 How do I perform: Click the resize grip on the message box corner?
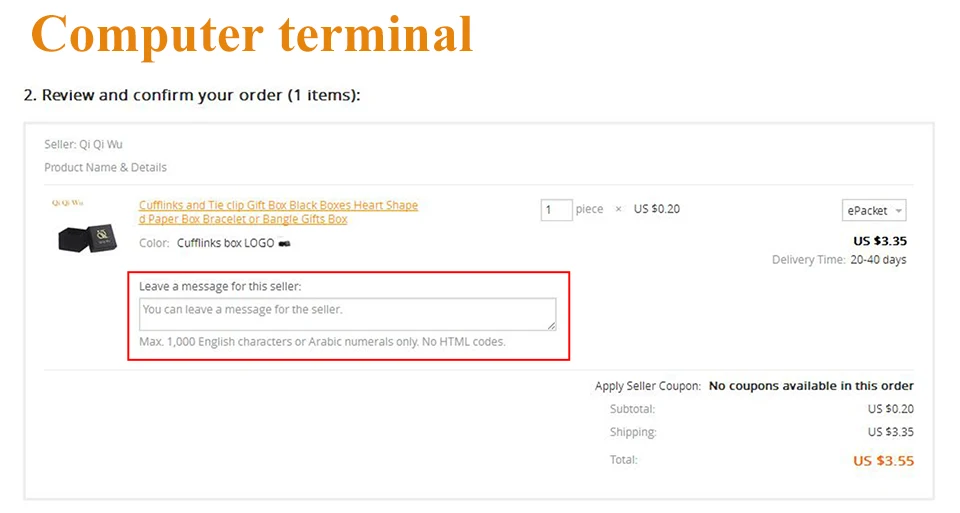pyautogui.click(x=552, y=326)
